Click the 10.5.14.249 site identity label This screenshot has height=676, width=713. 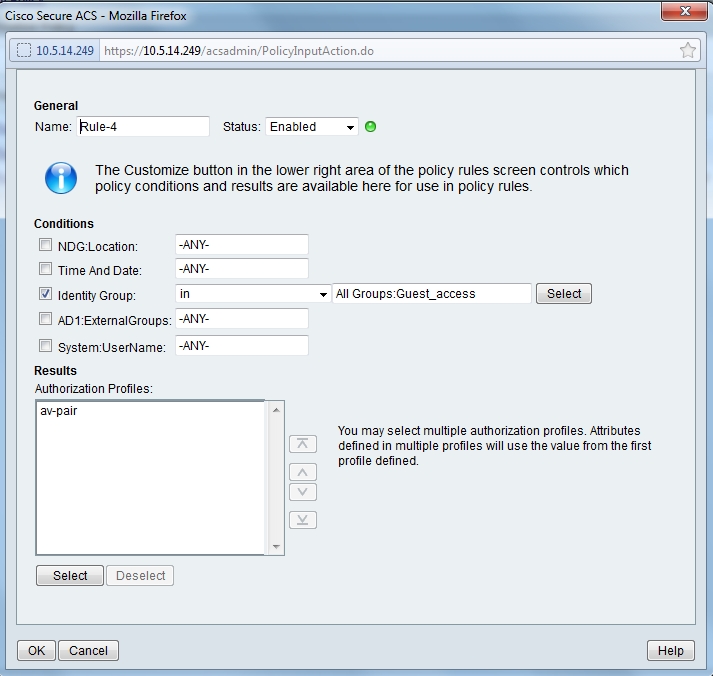65,50
